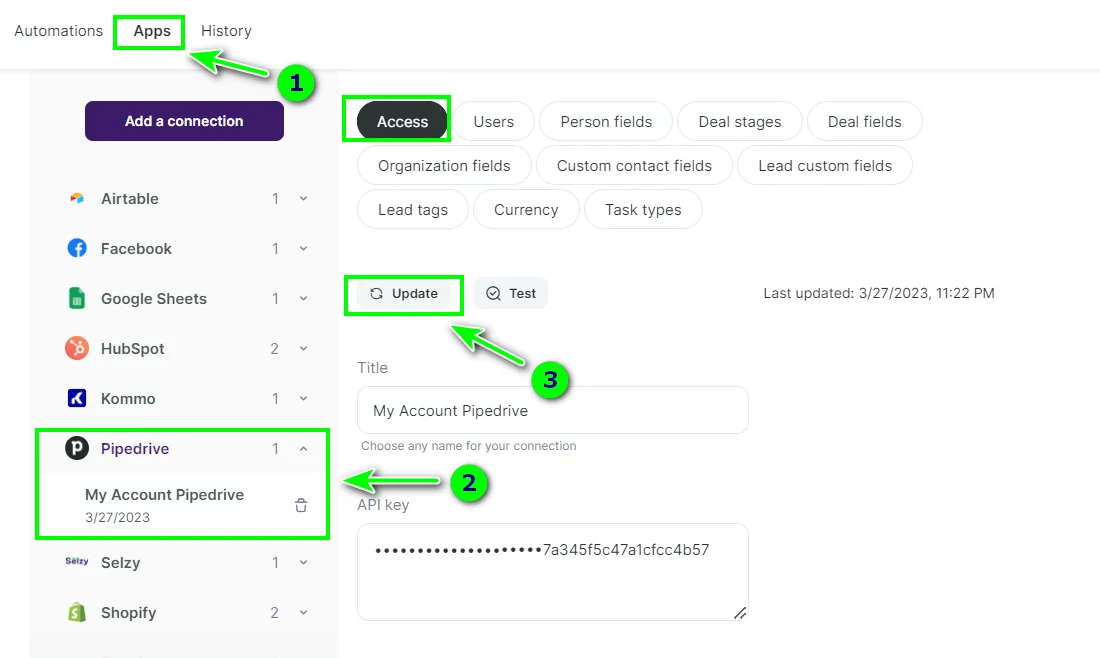Open the HubSpot connection via its icon
This screenshot has height=658, width=1100.
(77, 348)
